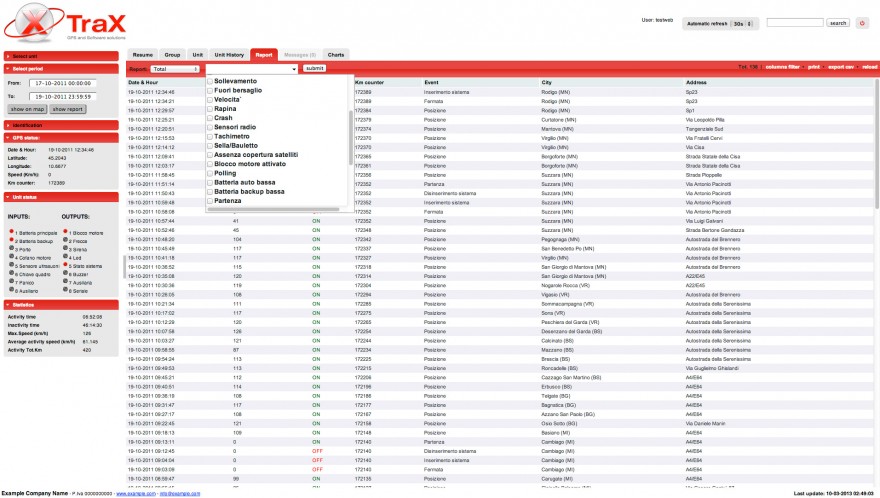Click the Batteria principale input status dot

coord(11,231)
